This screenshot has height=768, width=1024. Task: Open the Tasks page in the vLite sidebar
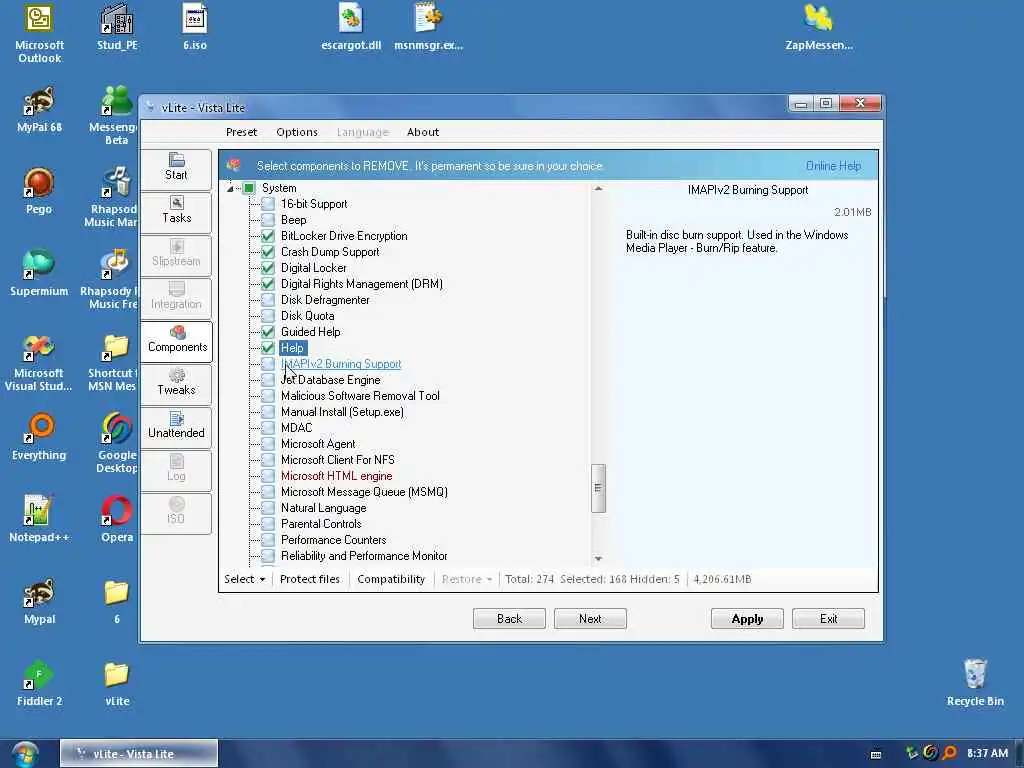176,212
